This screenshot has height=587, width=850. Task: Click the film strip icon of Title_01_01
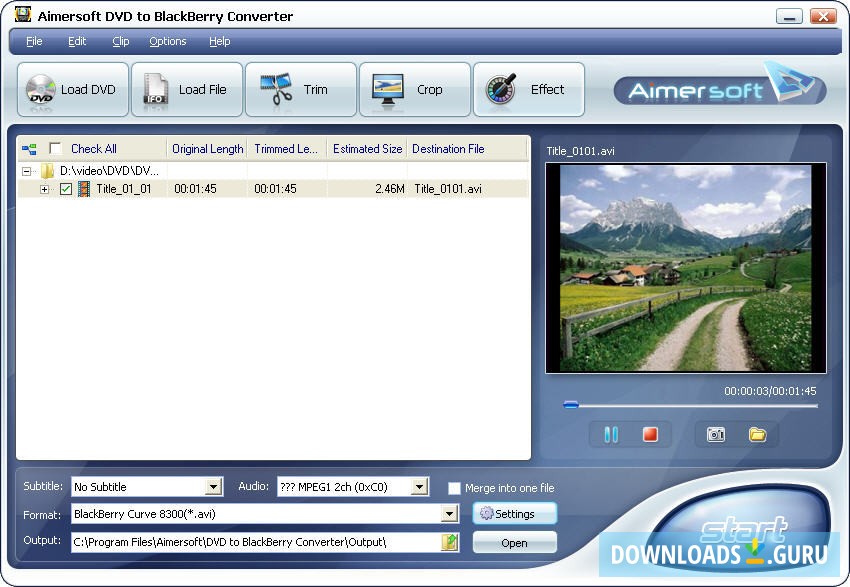[x=84, y=189]
